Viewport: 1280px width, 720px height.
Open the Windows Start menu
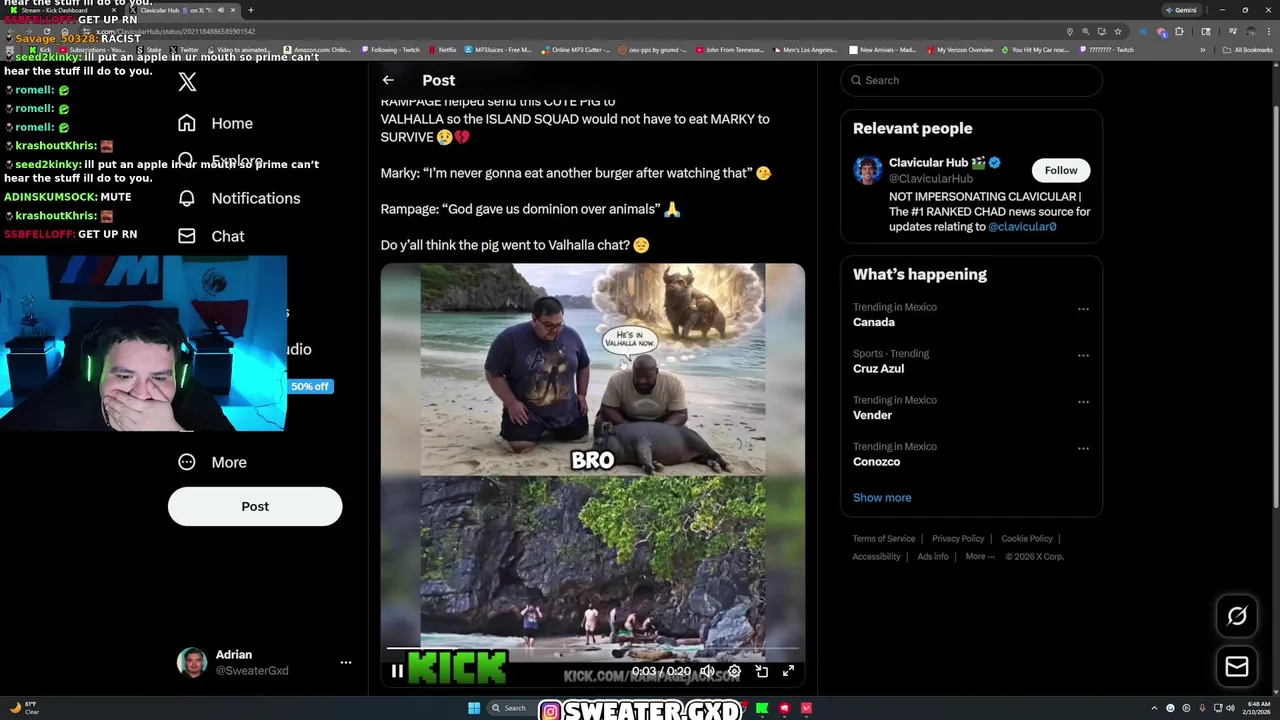point(474,708)
